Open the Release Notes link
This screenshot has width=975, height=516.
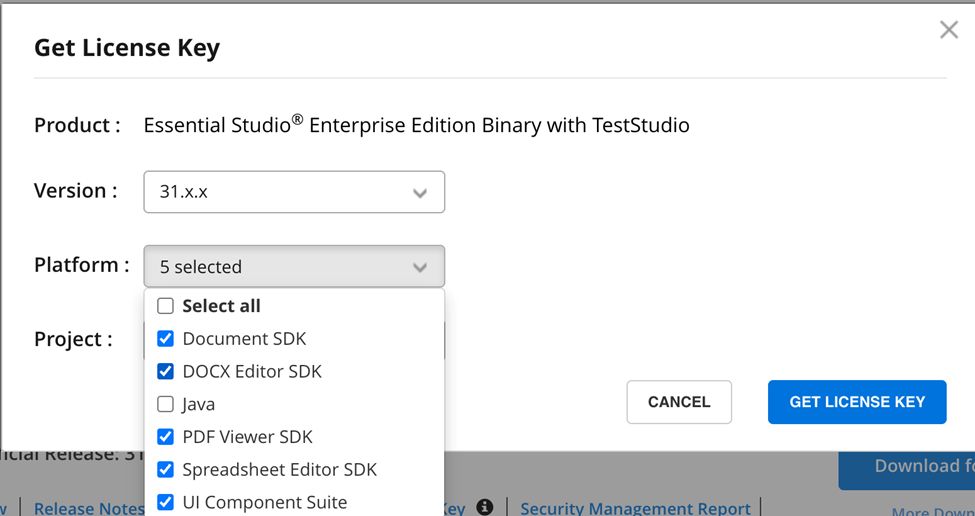(x=89, y=509)
